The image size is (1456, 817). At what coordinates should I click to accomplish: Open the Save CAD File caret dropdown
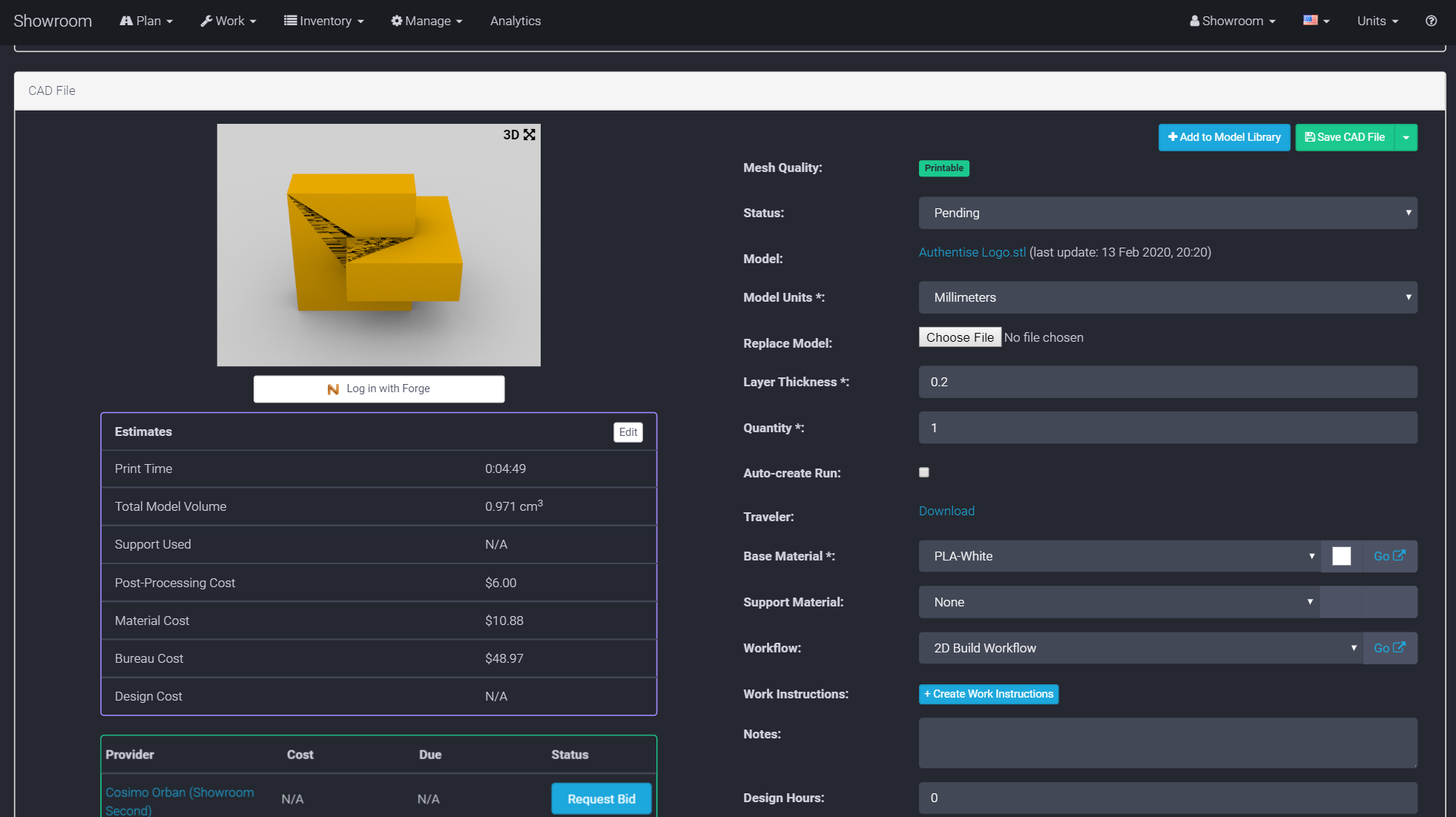(x=1406, y=137)
